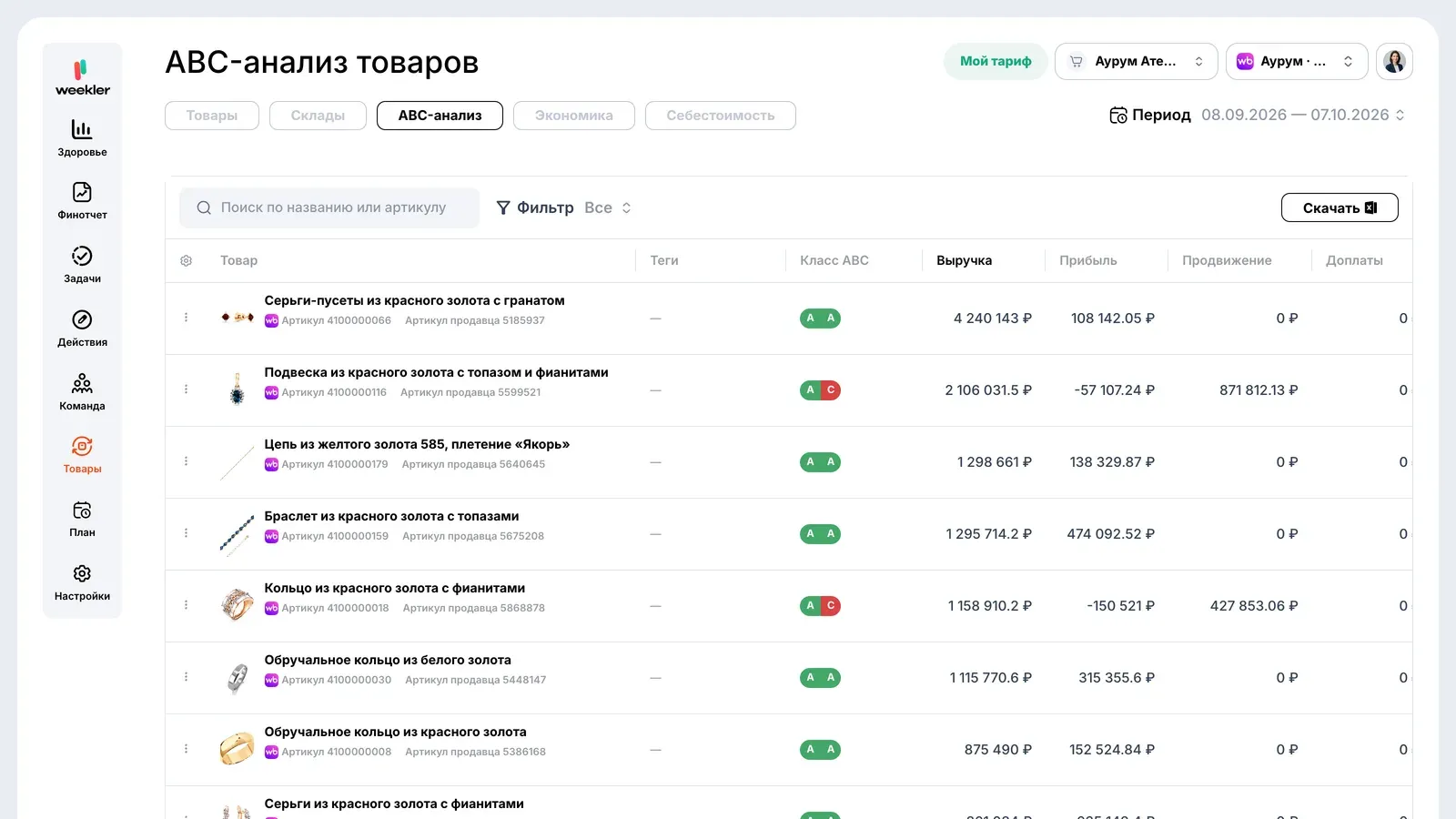
Task: Open the Аурум Ате... store dropdown
Action: (x=1136, y=61)
